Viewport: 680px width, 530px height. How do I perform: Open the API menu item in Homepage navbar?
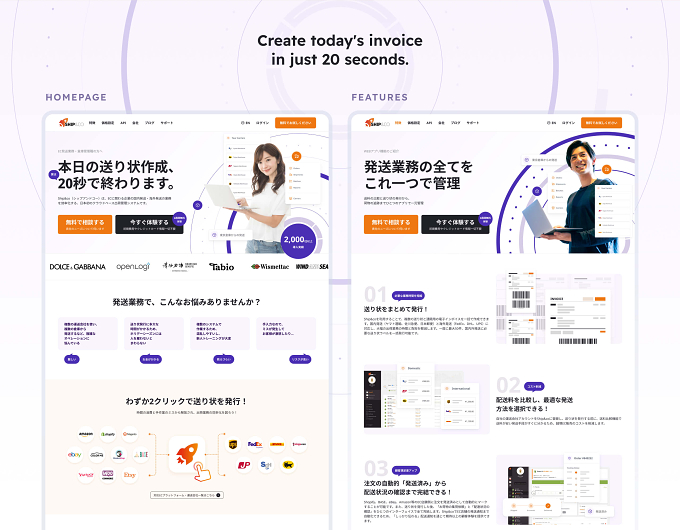[x=123, y=123]
